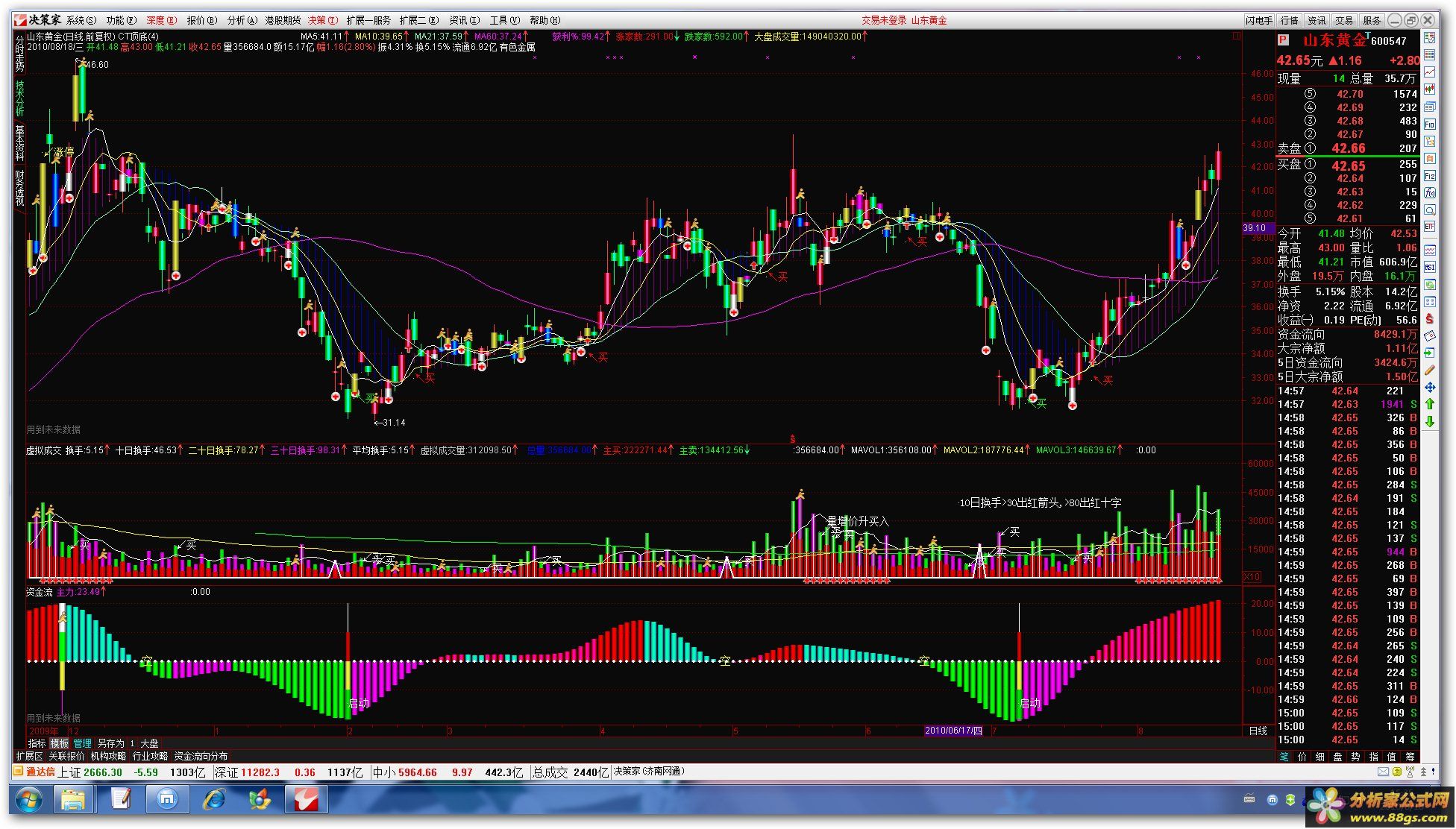Image resolution: width=1456 pixels, height=829 pixels.
Task: Open 工具(V) menu
Action: (504, 20)
